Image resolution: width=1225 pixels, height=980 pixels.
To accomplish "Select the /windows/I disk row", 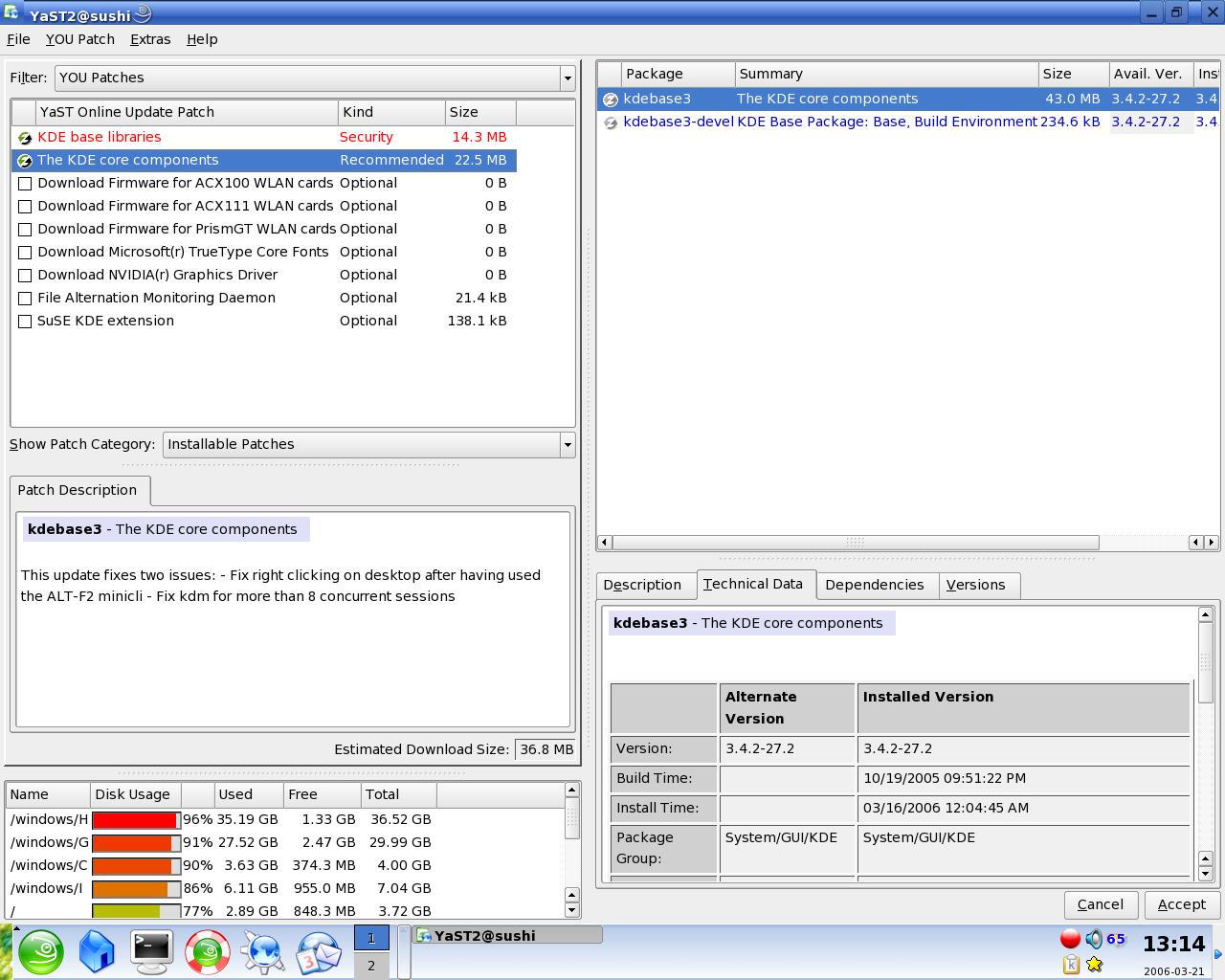I will click(285, 888).
